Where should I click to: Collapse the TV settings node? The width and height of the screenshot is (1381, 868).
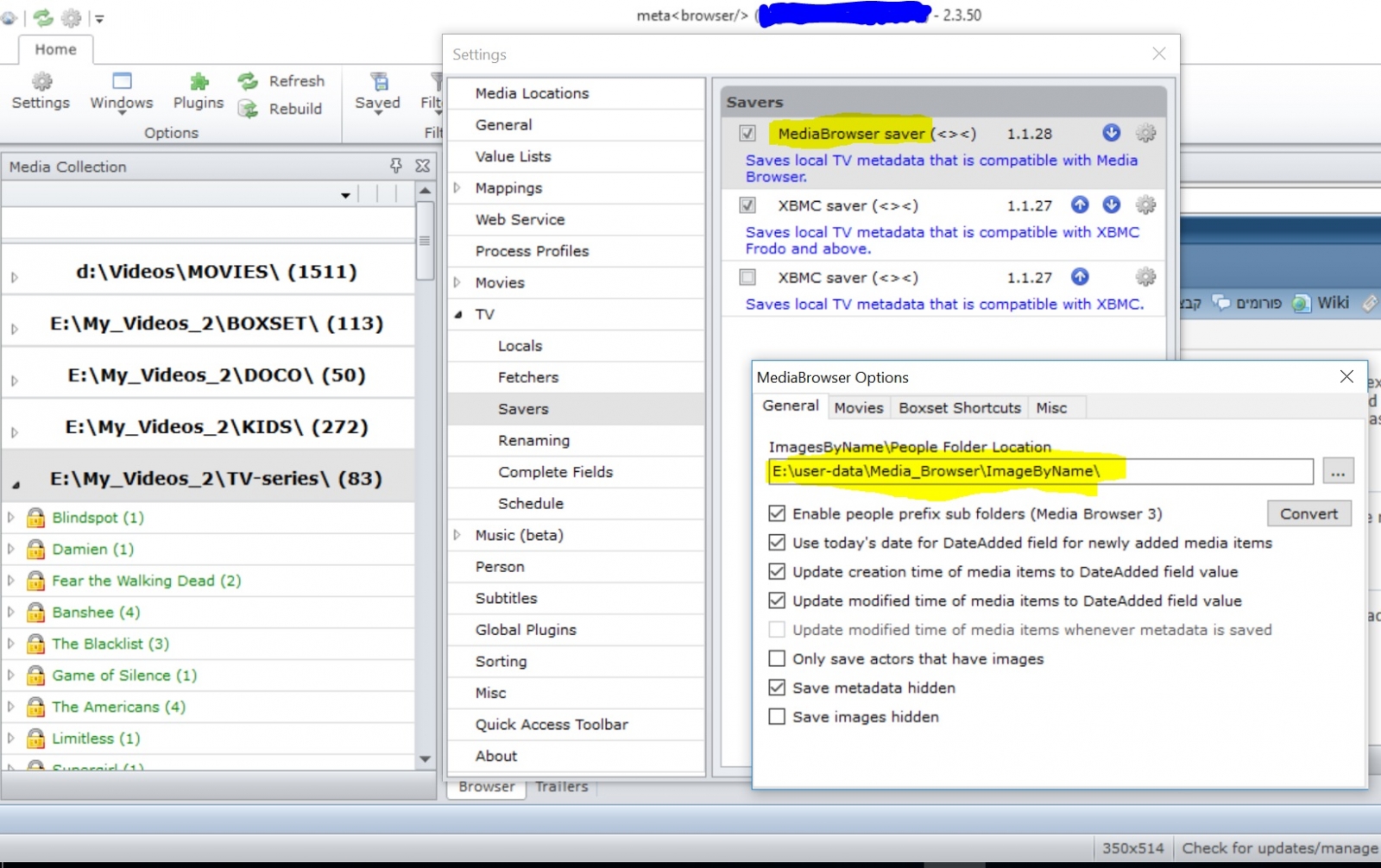click(458, 315)
